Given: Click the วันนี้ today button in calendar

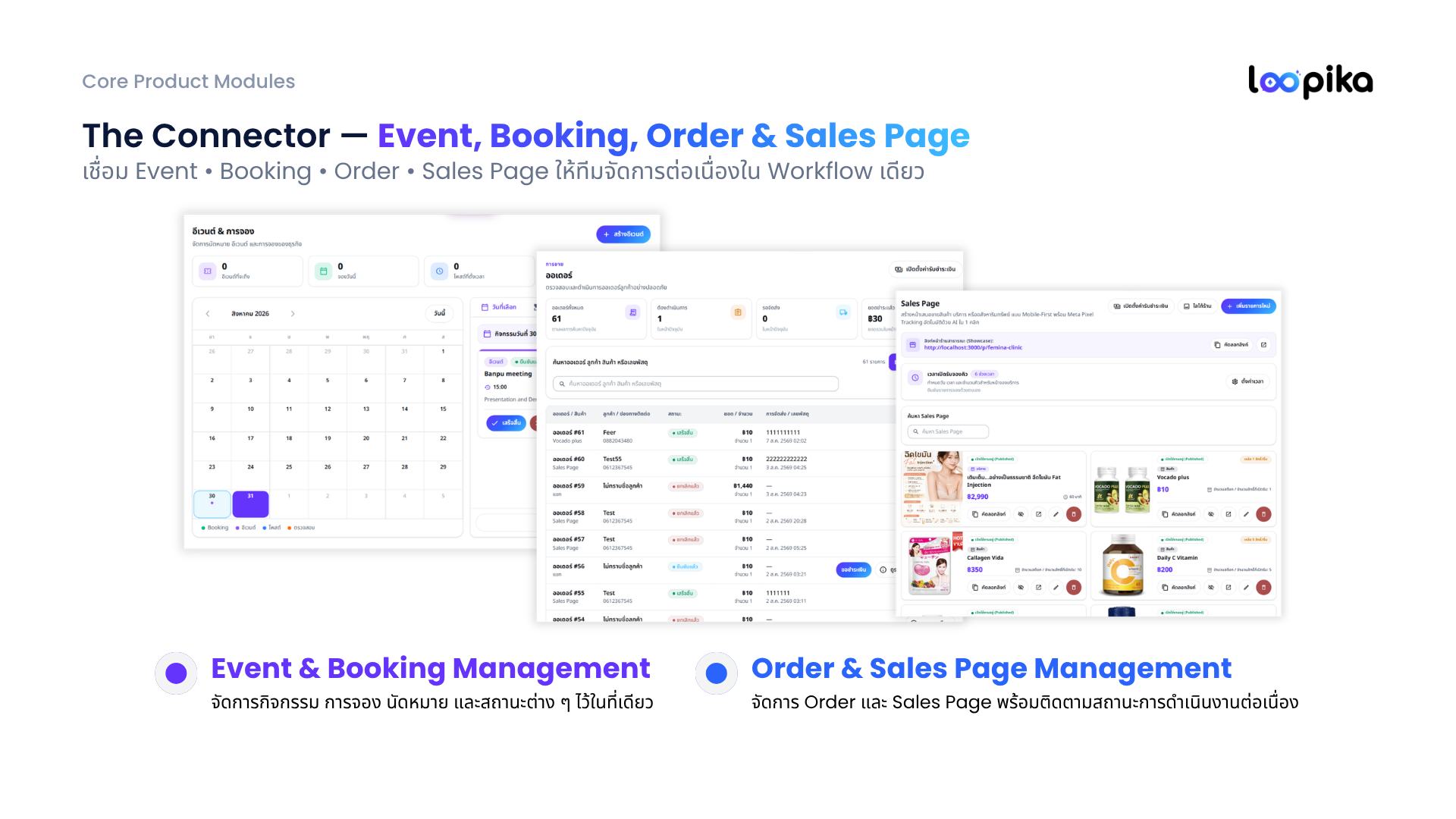Looking at the screenshot, I should click(x=439, y=313).
